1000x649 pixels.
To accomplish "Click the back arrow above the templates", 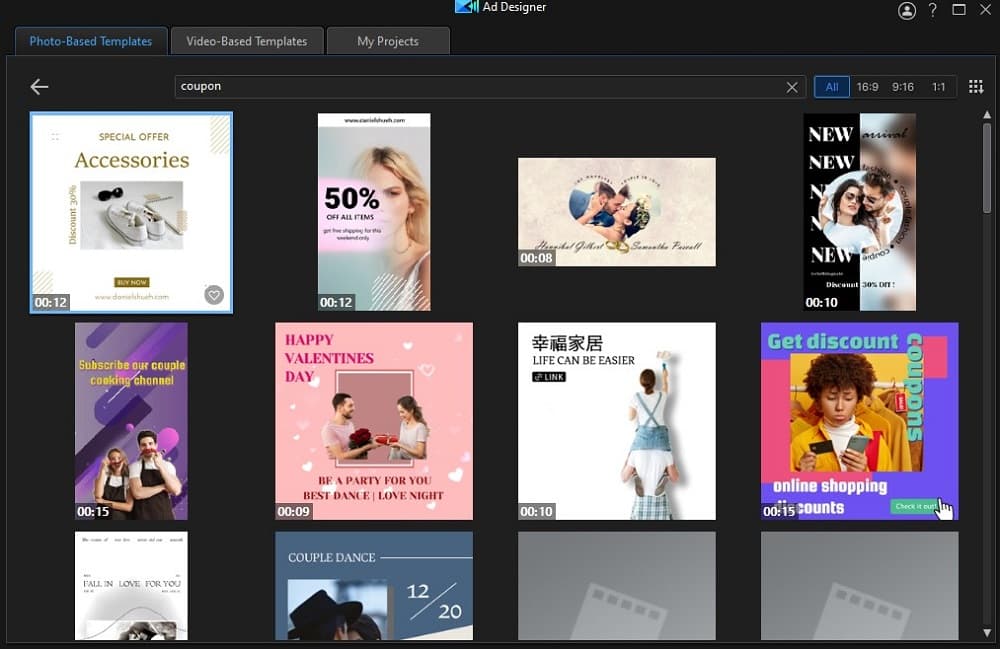I will coord(38,86).
